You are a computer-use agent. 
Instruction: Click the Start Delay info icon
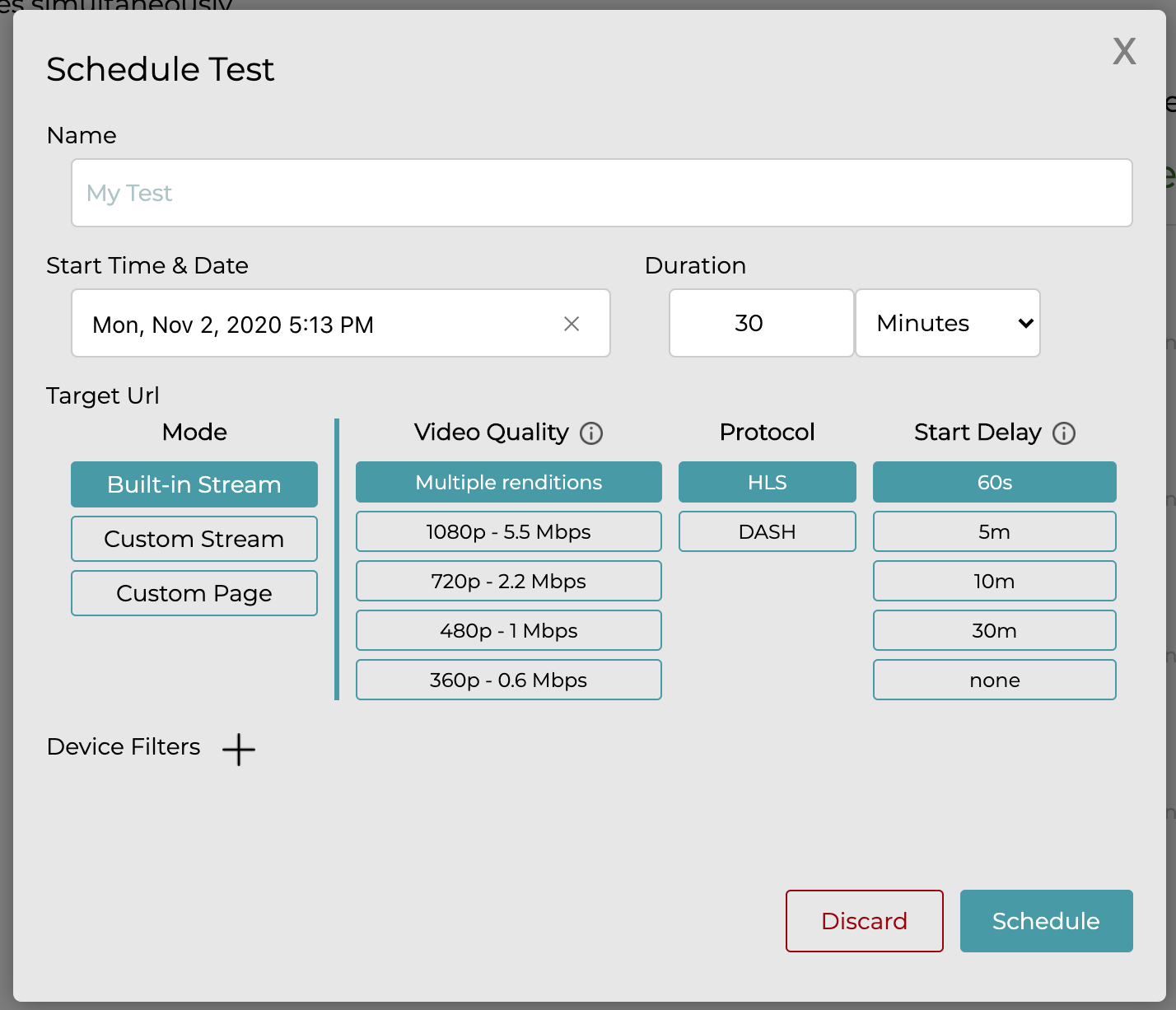point(1064,433)
